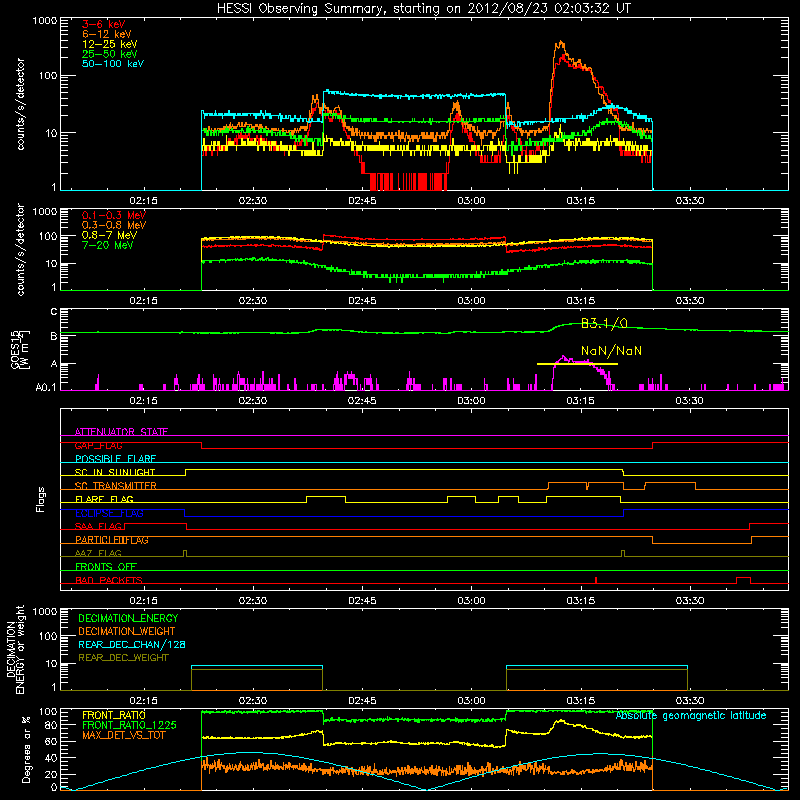This screenshot has width=800, height=800.
Task: Click the B3.1/0 flare class annotation
Action: [x=604, y=323]
